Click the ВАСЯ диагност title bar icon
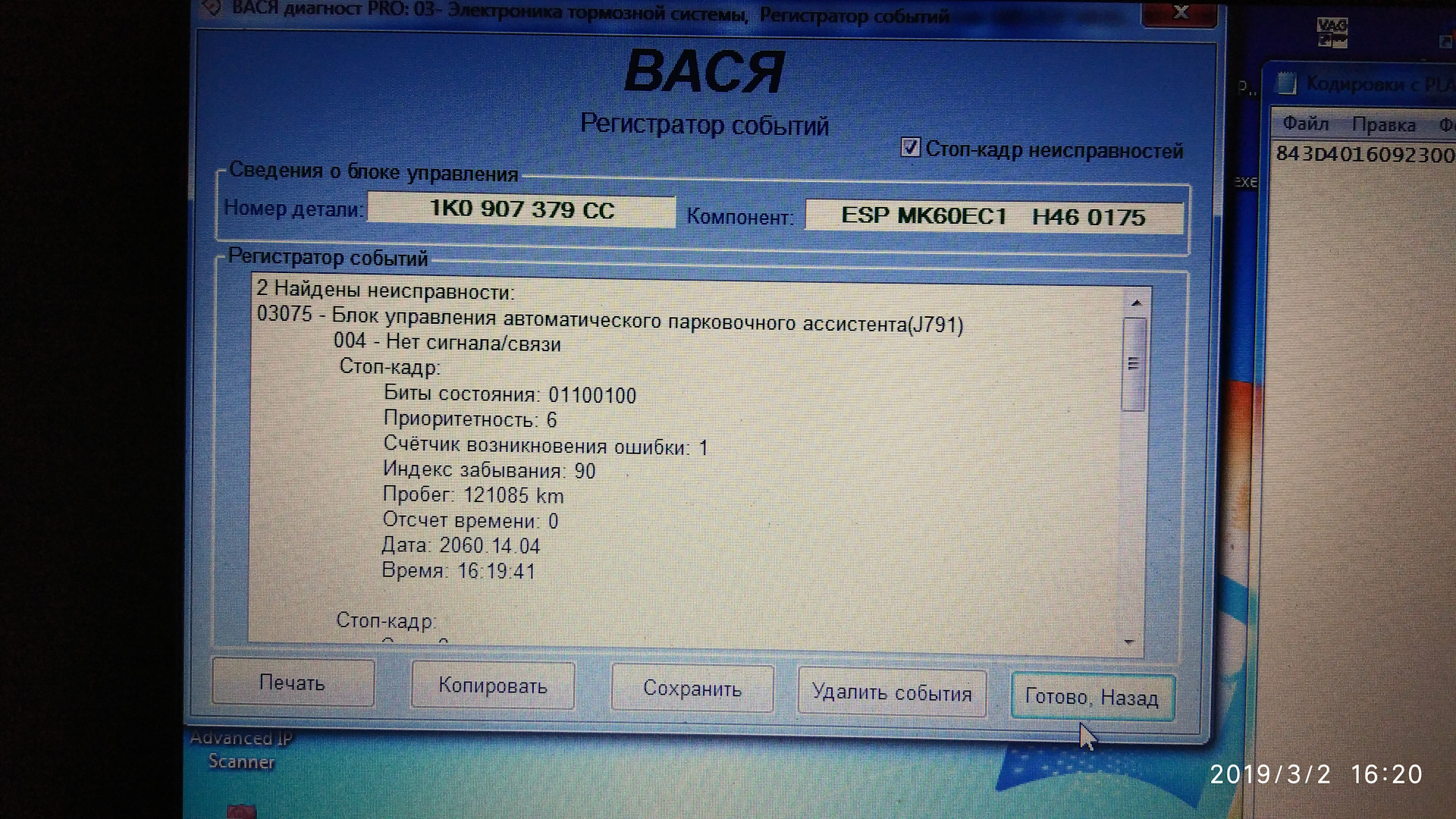Image resolution: width=1456 pixels, height=819 pixels. click(212, 7)
